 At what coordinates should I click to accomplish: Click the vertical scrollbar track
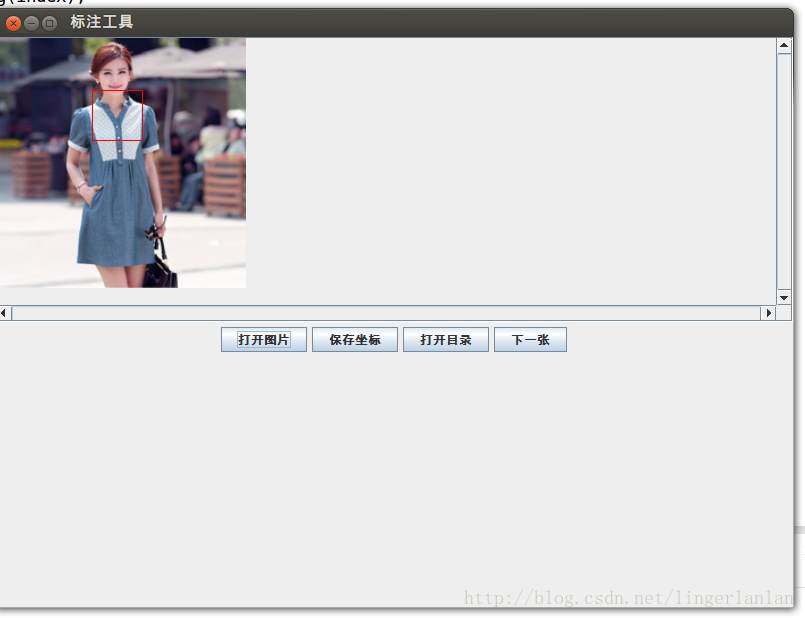(784, 172)
